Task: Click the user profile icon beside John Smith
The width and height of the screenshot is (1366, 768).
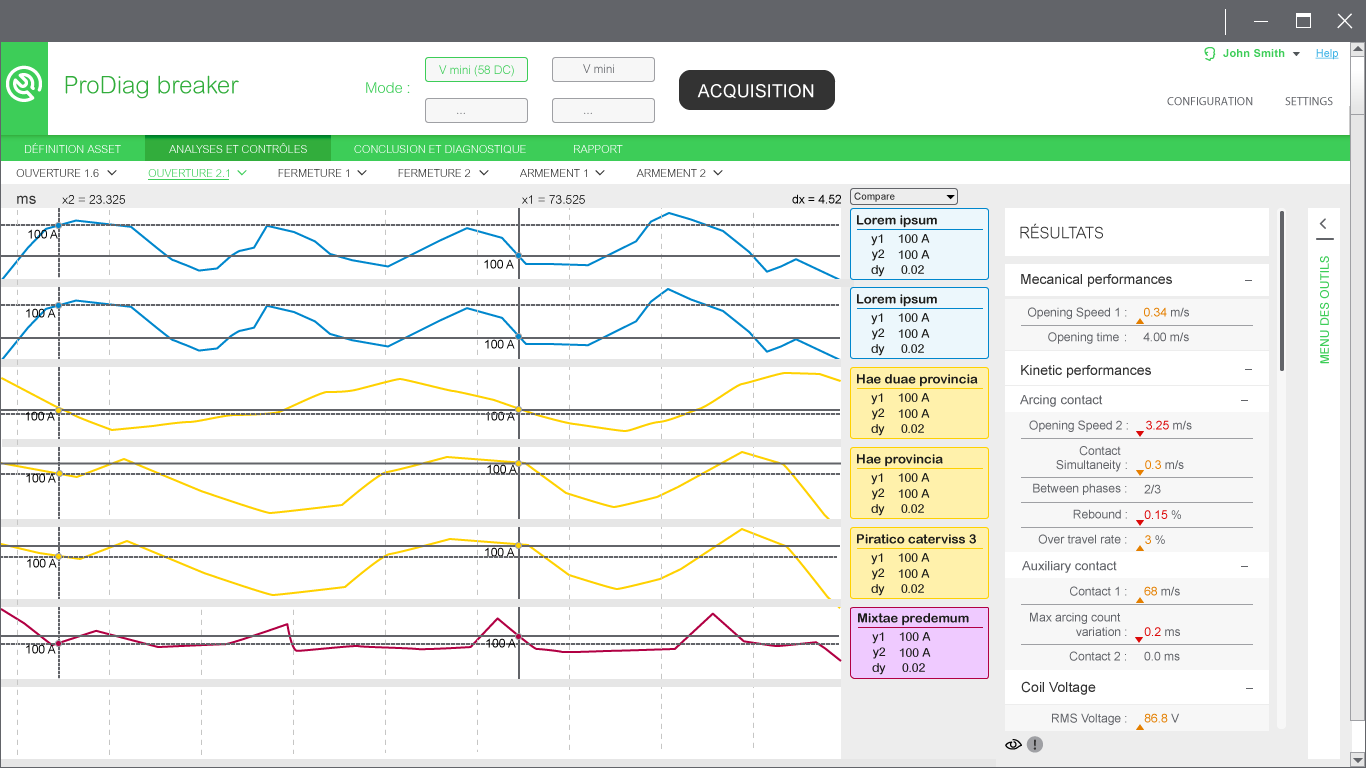Action: pos(1210,54)
